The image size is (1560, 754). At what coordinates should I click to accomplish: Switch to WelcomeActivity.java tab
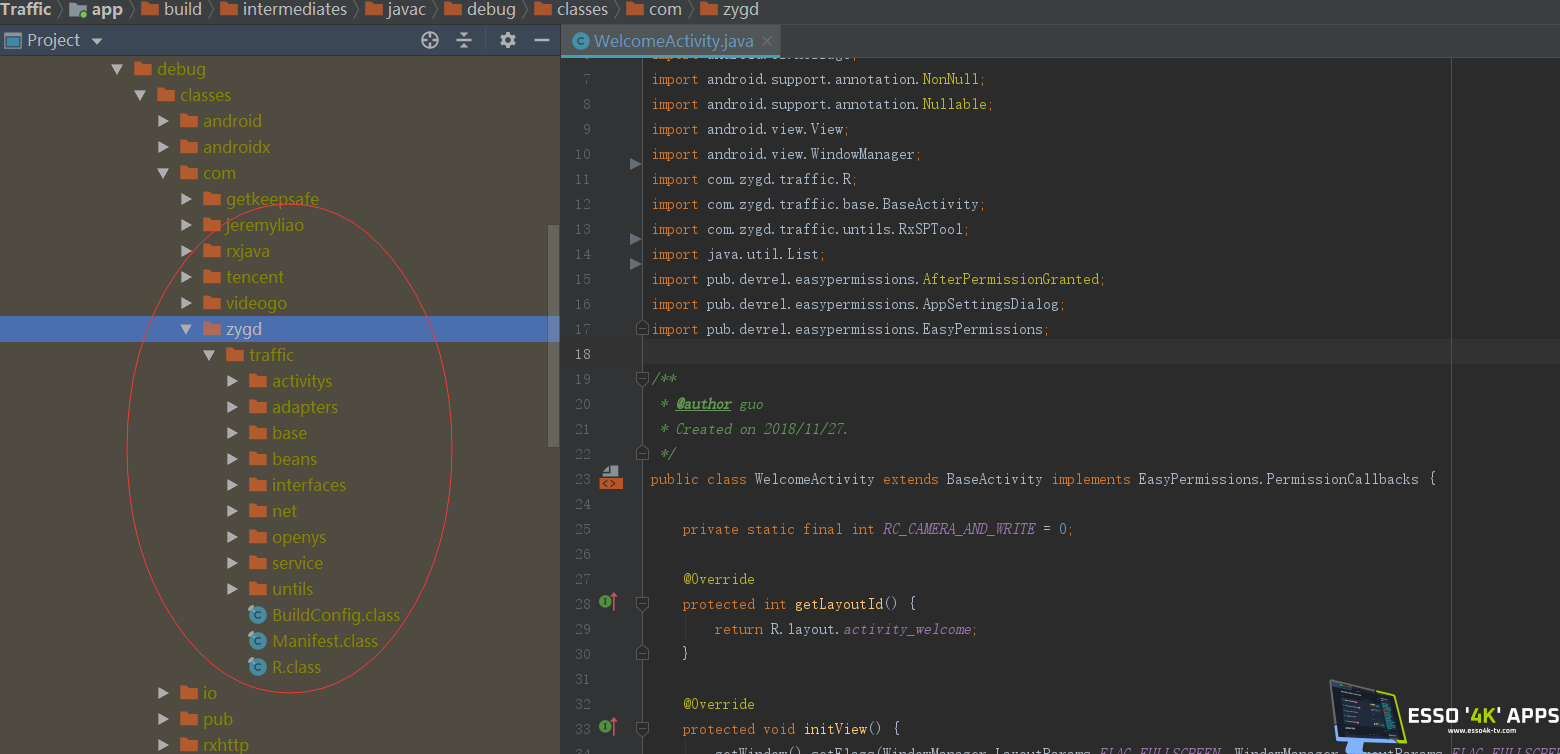[x=672, y=41]
